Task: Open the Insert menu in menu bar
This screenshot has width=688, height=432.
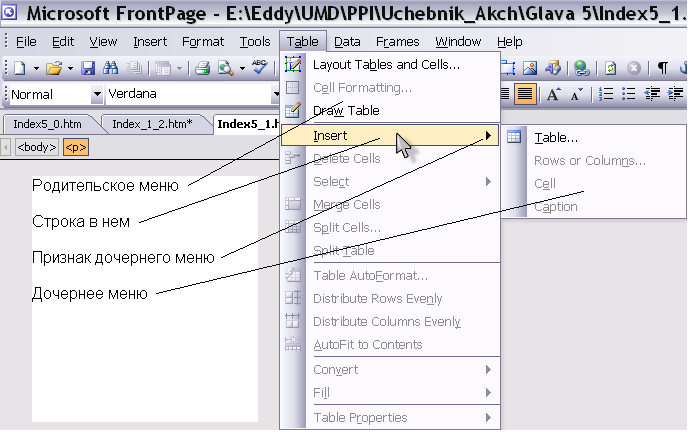Action: pyautogui.click(x=150, y=42)
